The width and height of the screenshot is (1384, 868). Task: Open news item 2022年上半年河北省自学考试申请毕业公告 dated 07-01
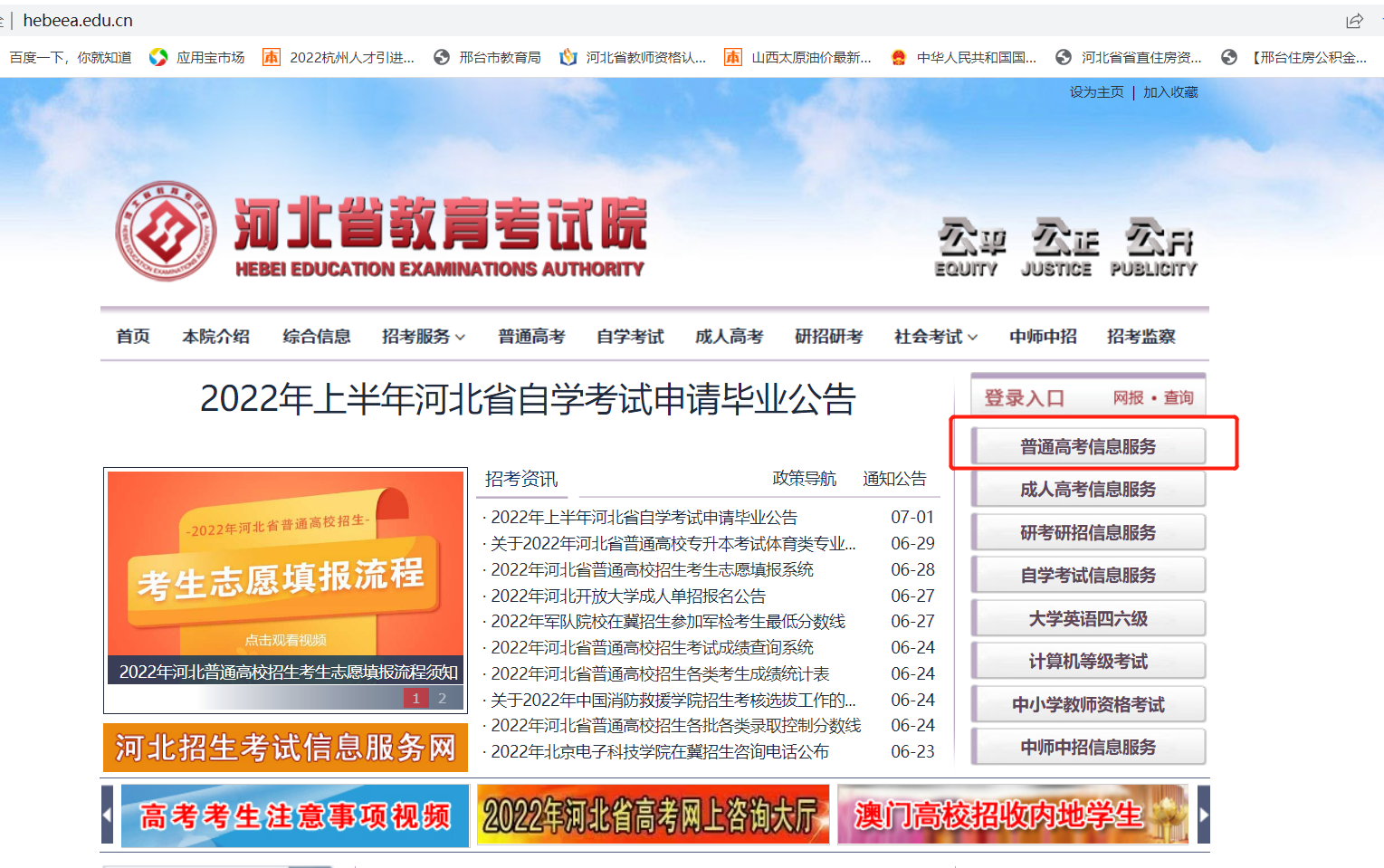[x=644, y=518]
